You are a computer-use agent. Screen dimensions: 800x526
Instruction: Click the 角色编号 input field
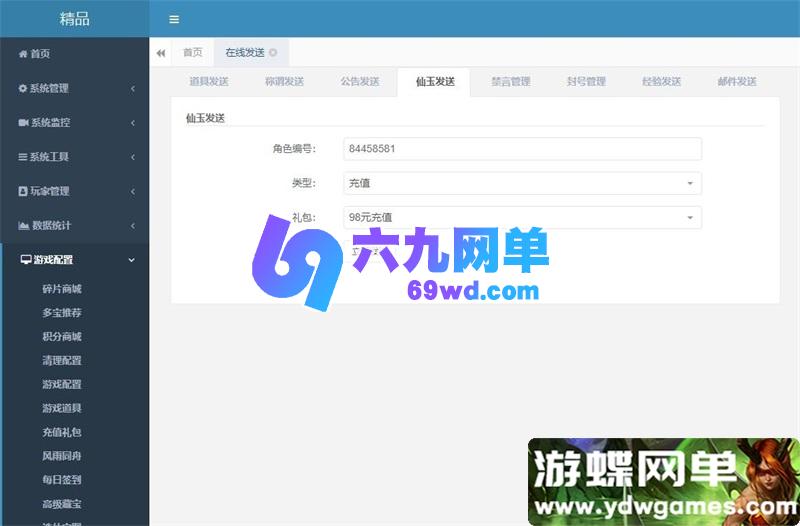(522, 149)
